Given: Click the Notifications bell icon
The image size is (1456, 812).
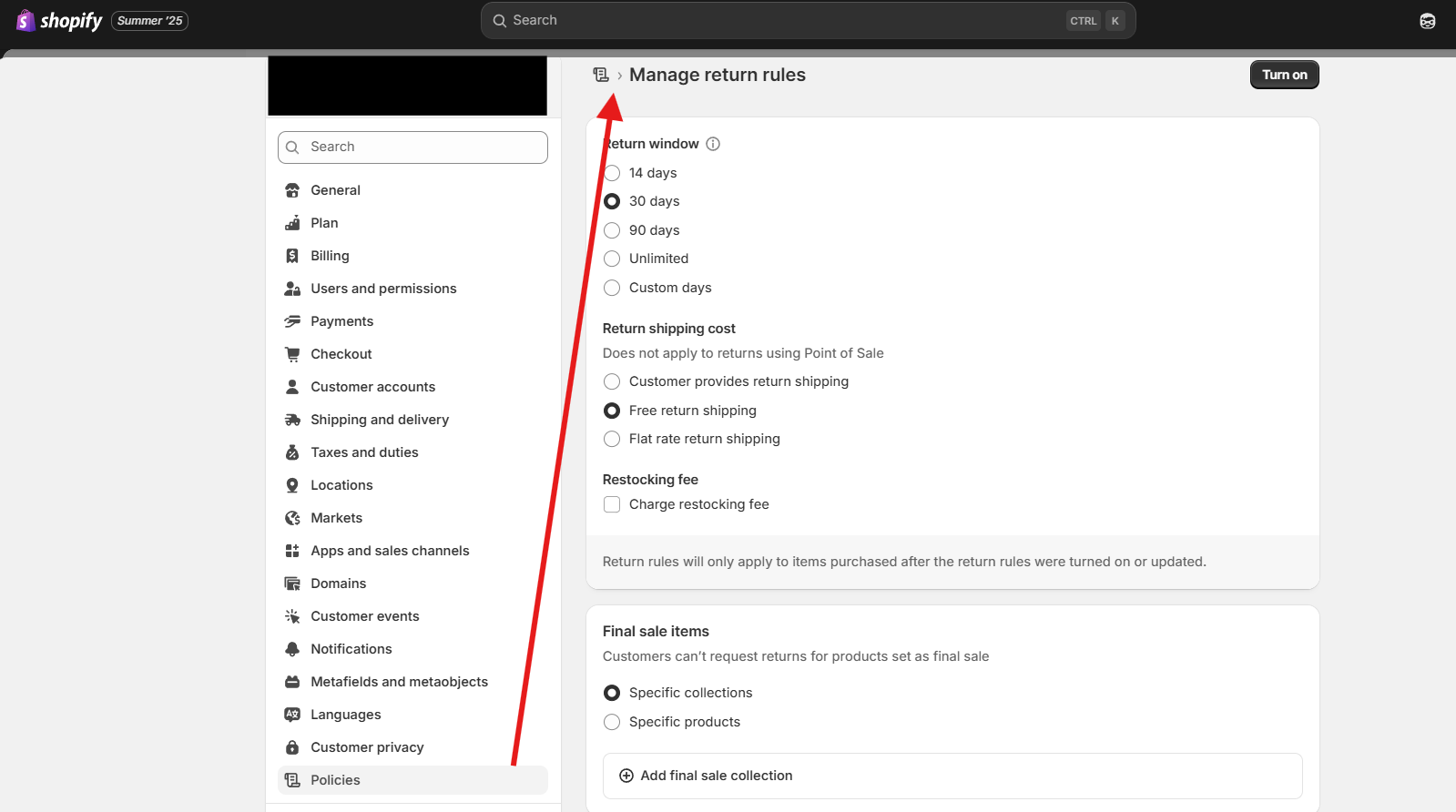Looking at the screenshot, I should (x=292, y=649).
